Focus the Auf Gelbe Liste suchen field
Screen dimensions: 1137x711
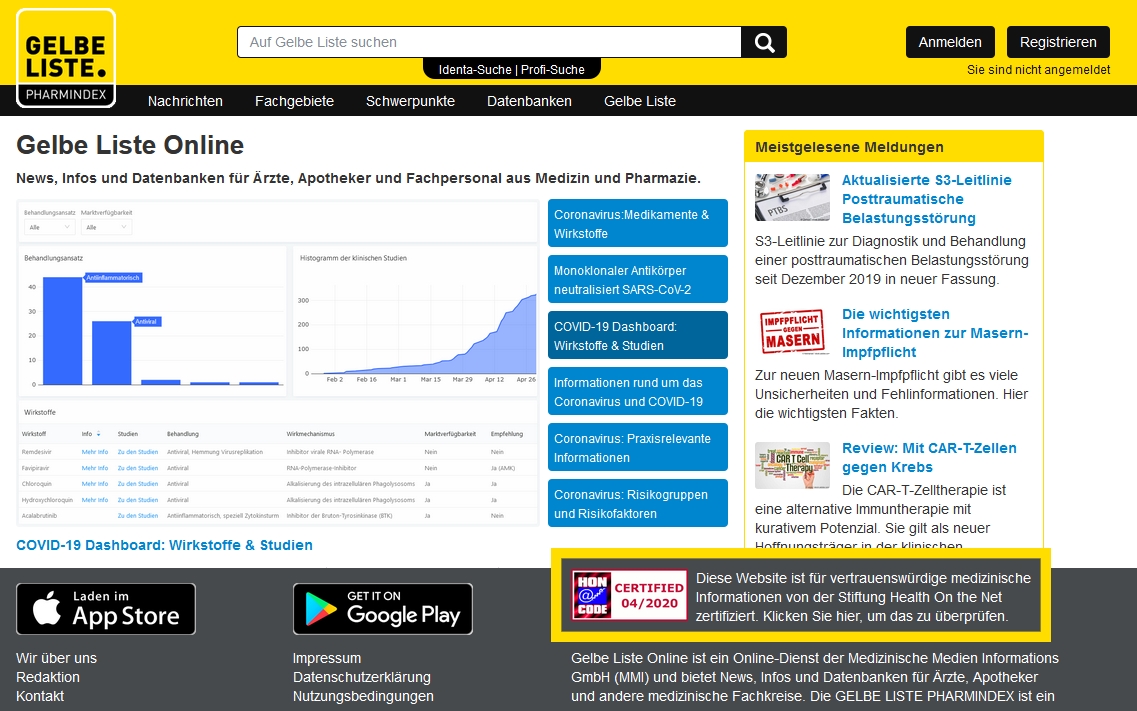(489, 42)
